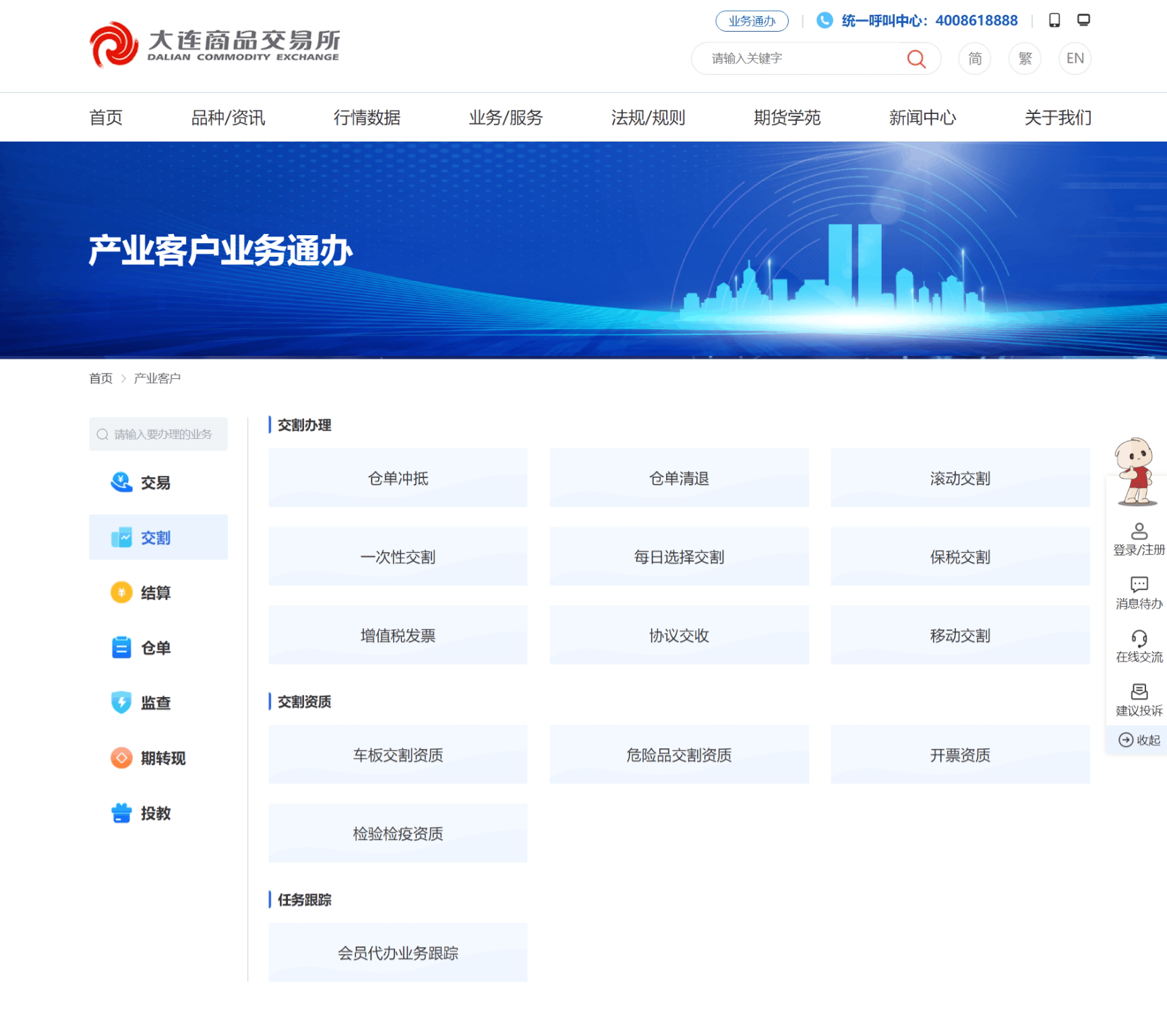The height and width of the screenshot is (1036, 1167).
Task: Open mobile version via phone icon
Action: tap(1054, 20)
